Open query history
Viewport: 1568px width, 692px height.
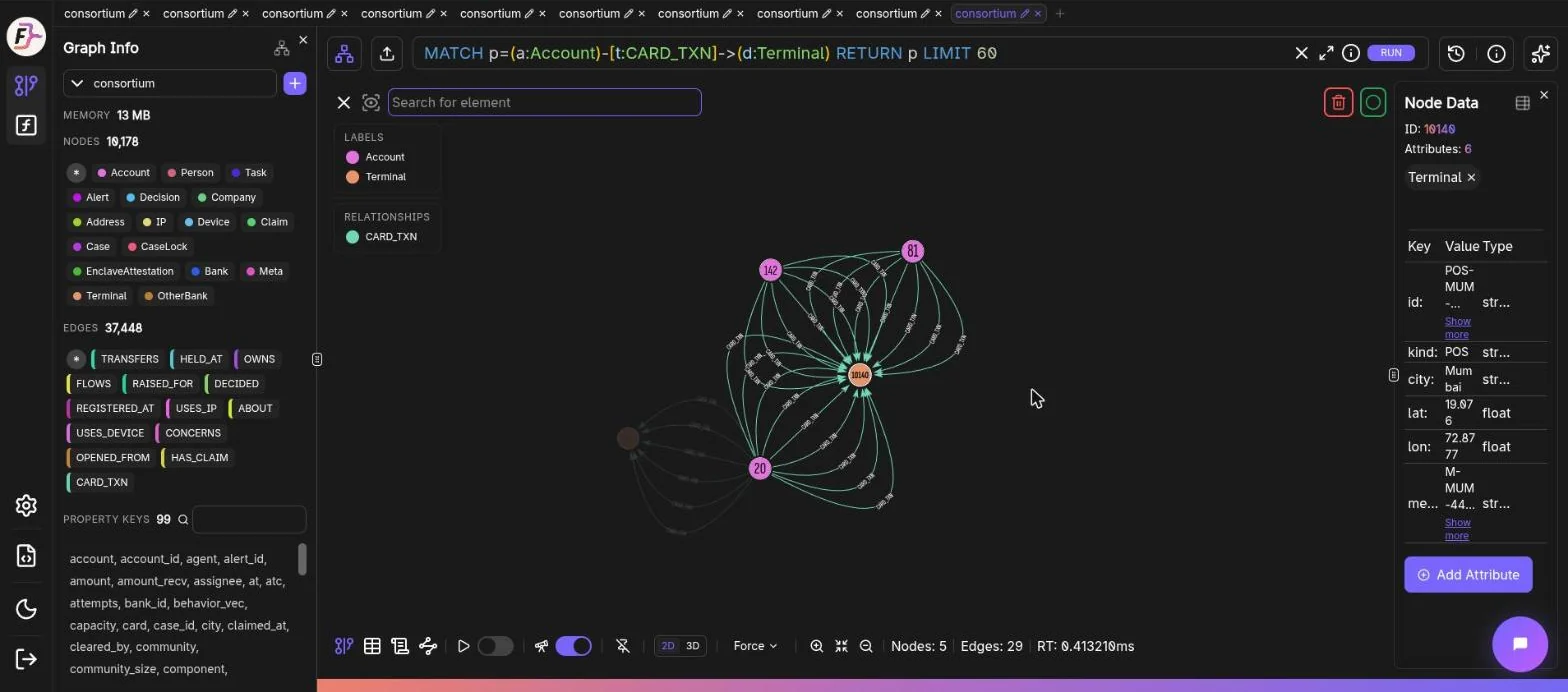(x=1456, y=54)
